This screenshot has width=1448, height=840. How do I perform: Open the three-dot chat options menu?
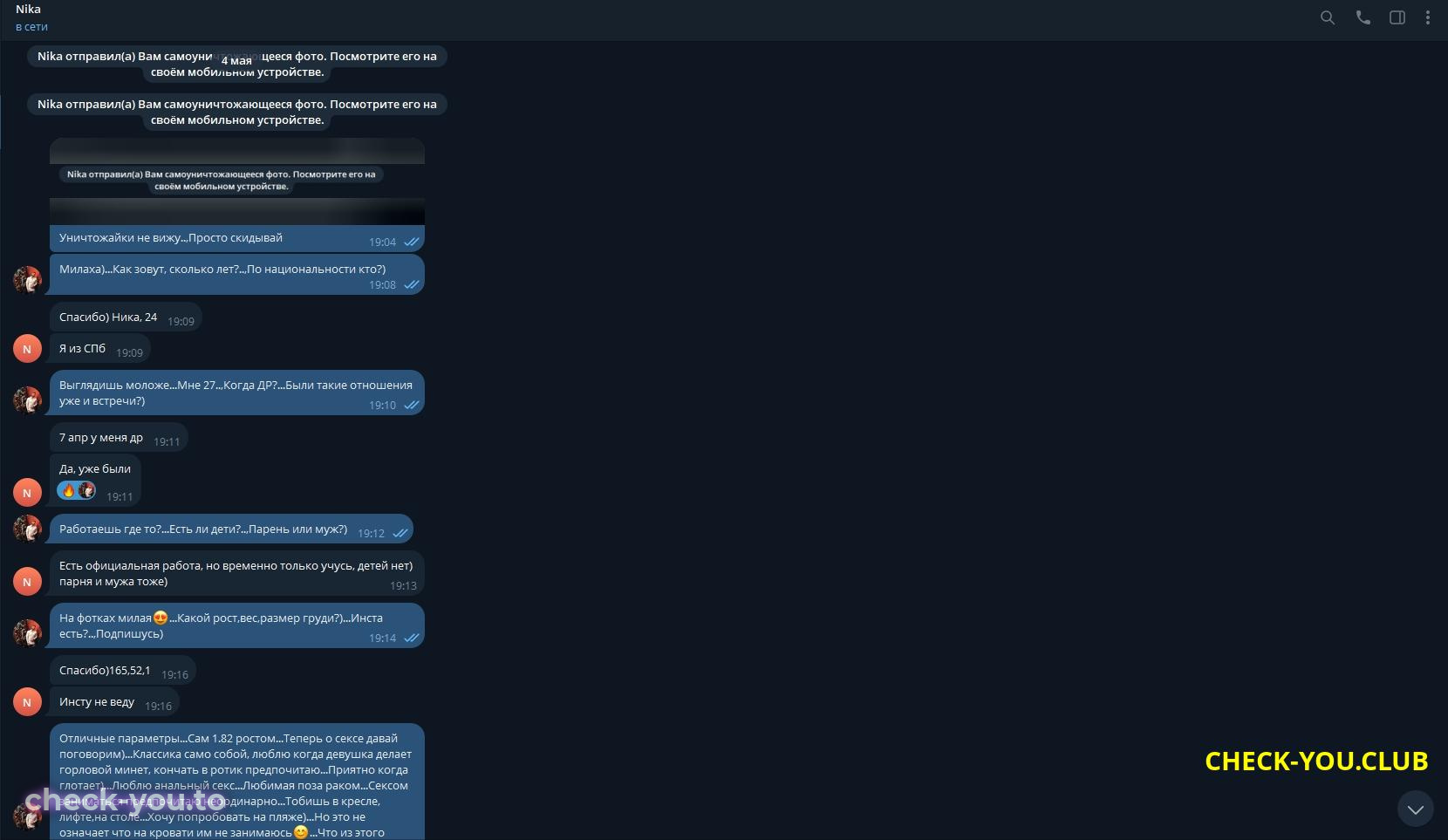coord(1428,17)
